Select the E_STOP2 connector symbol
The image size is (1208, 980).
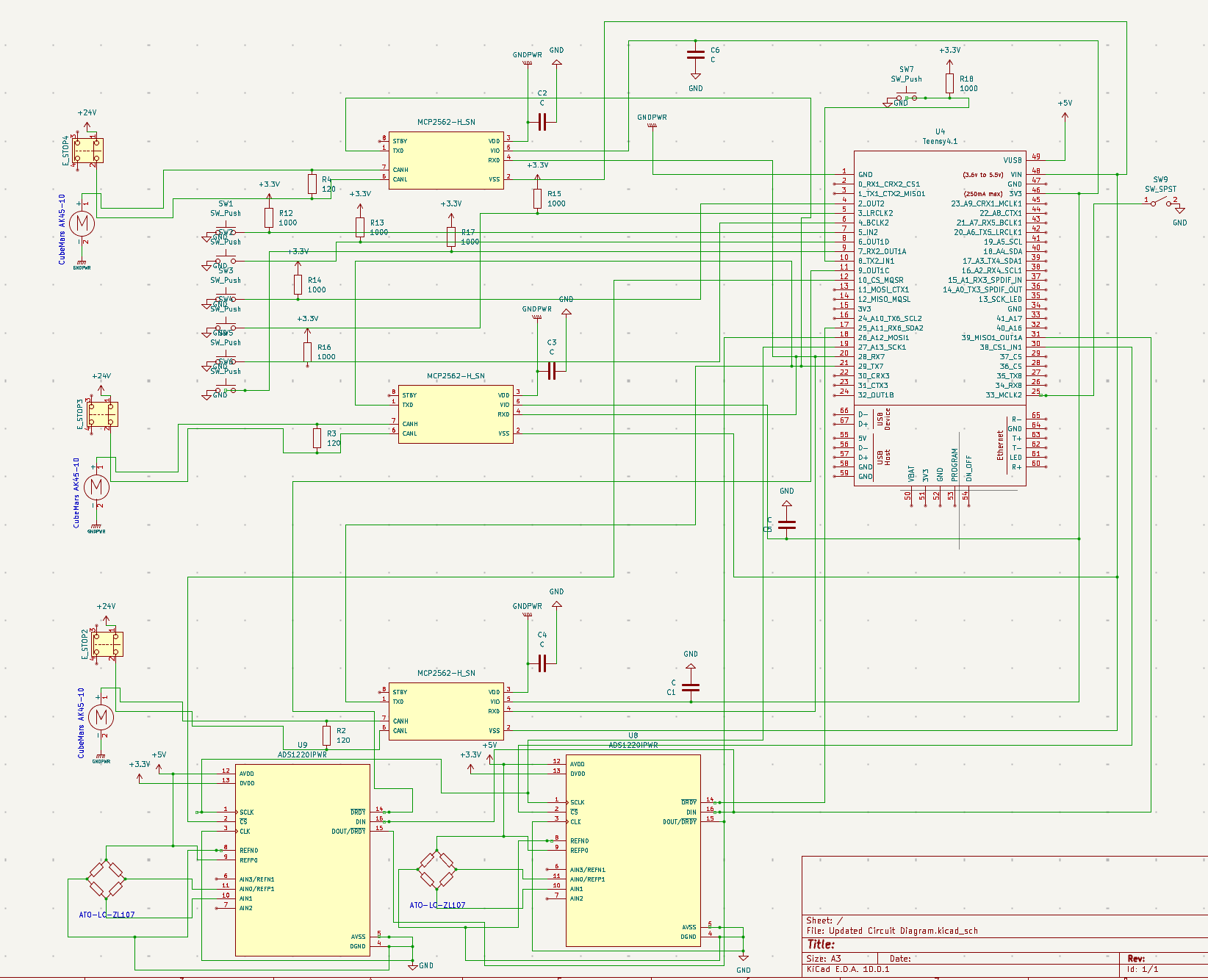pyautogui.click(x=107, y=644)
